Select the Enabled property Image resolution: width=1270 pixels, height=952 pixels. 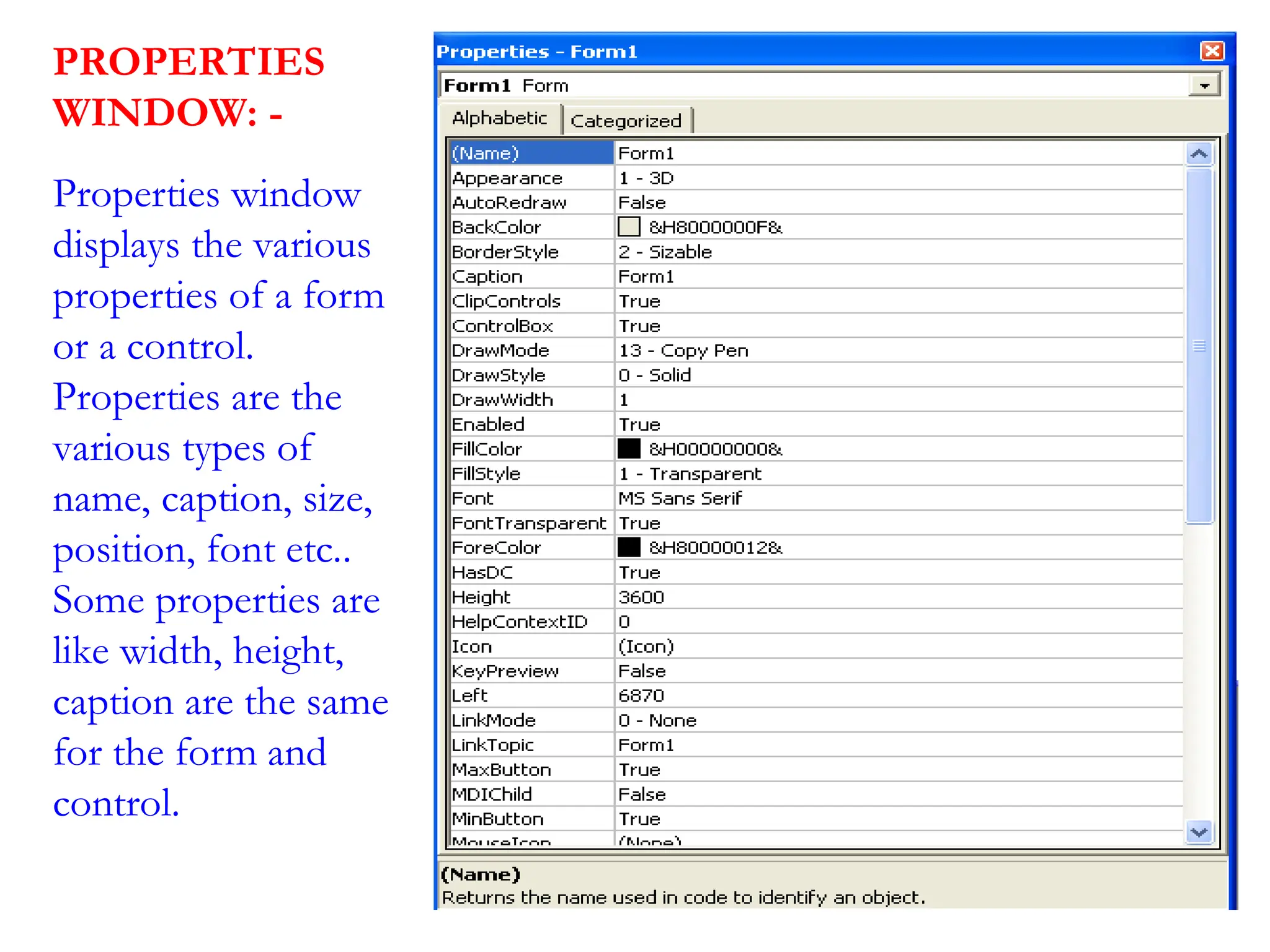[x=532, y=424]
